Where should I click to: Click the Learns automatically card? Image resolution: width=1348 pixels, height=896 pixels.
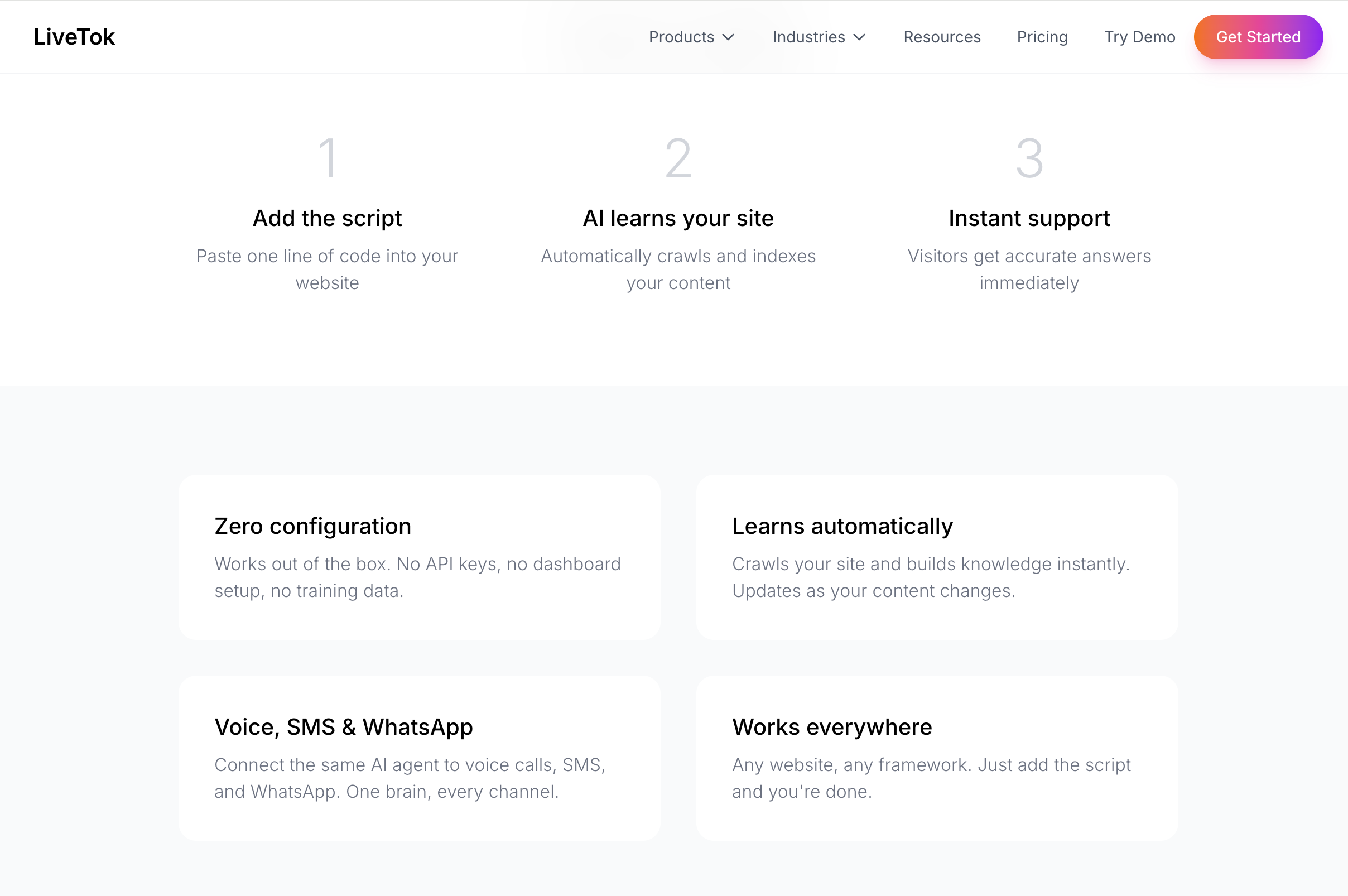coord(937,557)
